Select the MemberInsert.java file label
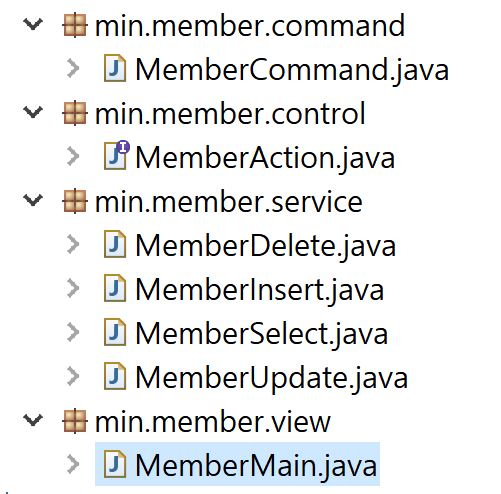The height and width of the screenshot is (494, 501). click(x=260, y=290)
